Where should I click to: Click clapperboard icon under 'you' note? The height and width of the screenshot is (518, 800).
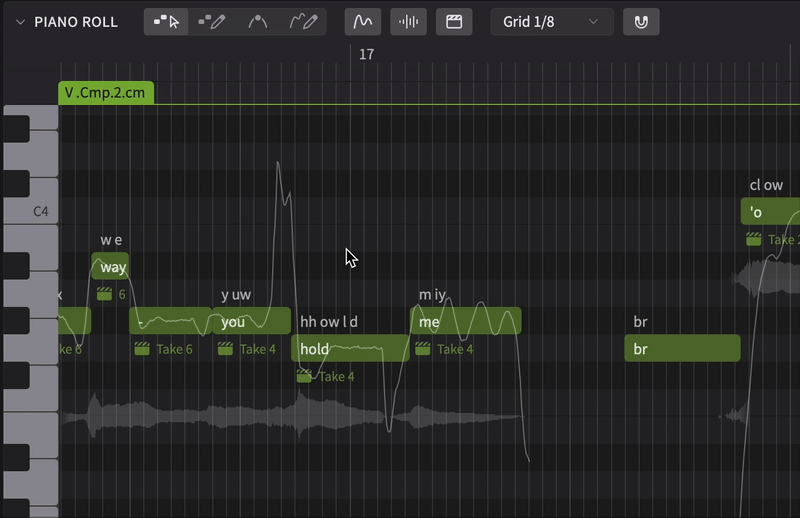pos(225,349)
